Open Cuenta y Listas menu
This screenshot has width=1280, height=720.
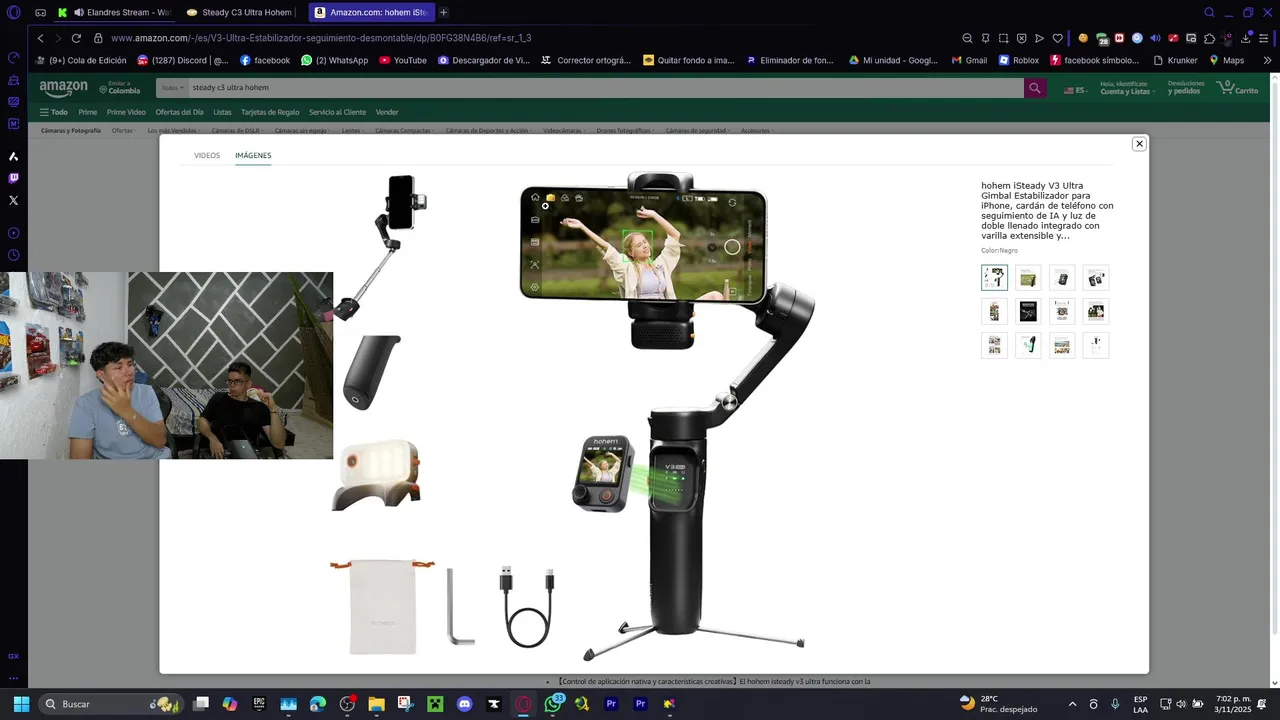1126,88
